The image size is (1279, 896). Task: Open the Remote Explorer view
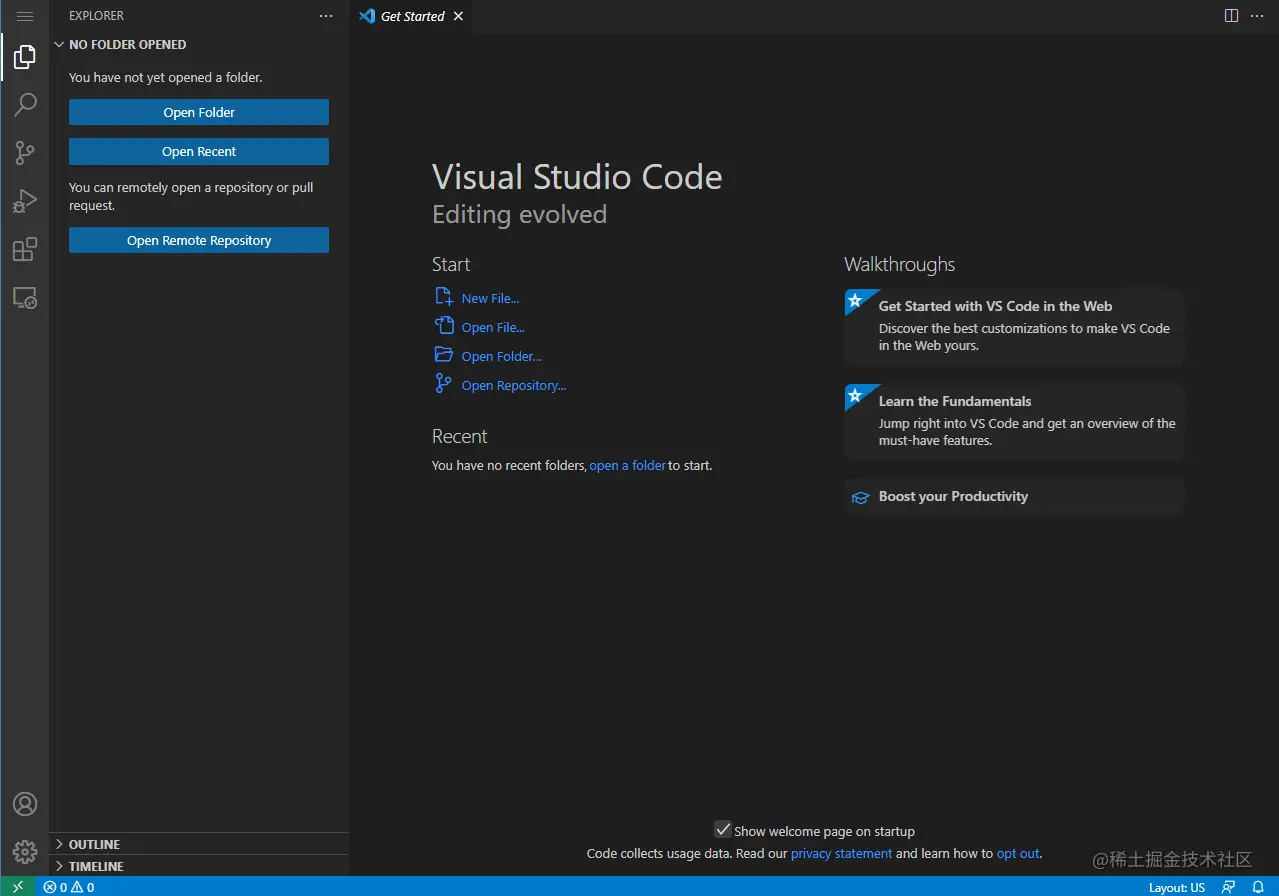point(25,297)
